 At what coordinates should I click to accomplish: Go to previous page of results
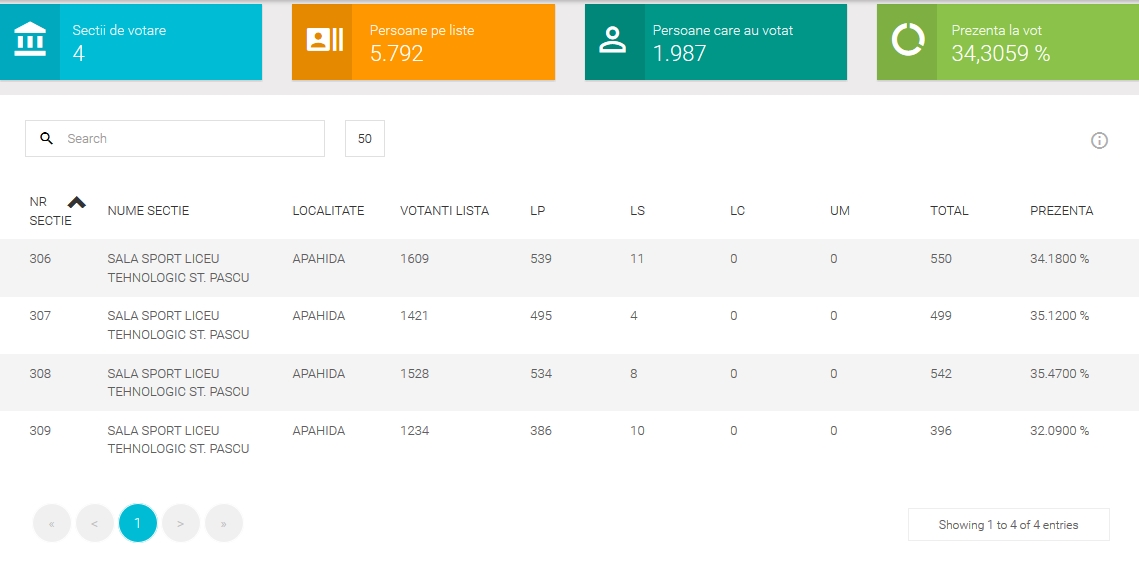(x=95, y=523)
